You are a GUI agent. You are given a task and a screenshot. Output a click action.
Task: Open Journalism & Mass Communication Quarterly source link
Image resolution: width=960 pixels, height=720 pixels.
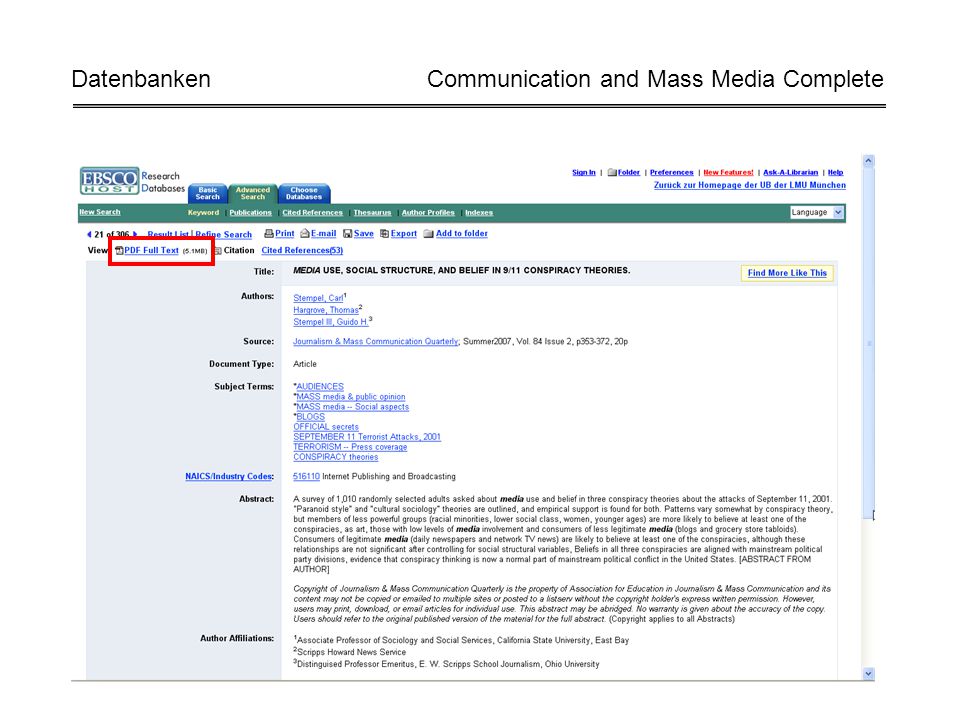pos(375,342)
